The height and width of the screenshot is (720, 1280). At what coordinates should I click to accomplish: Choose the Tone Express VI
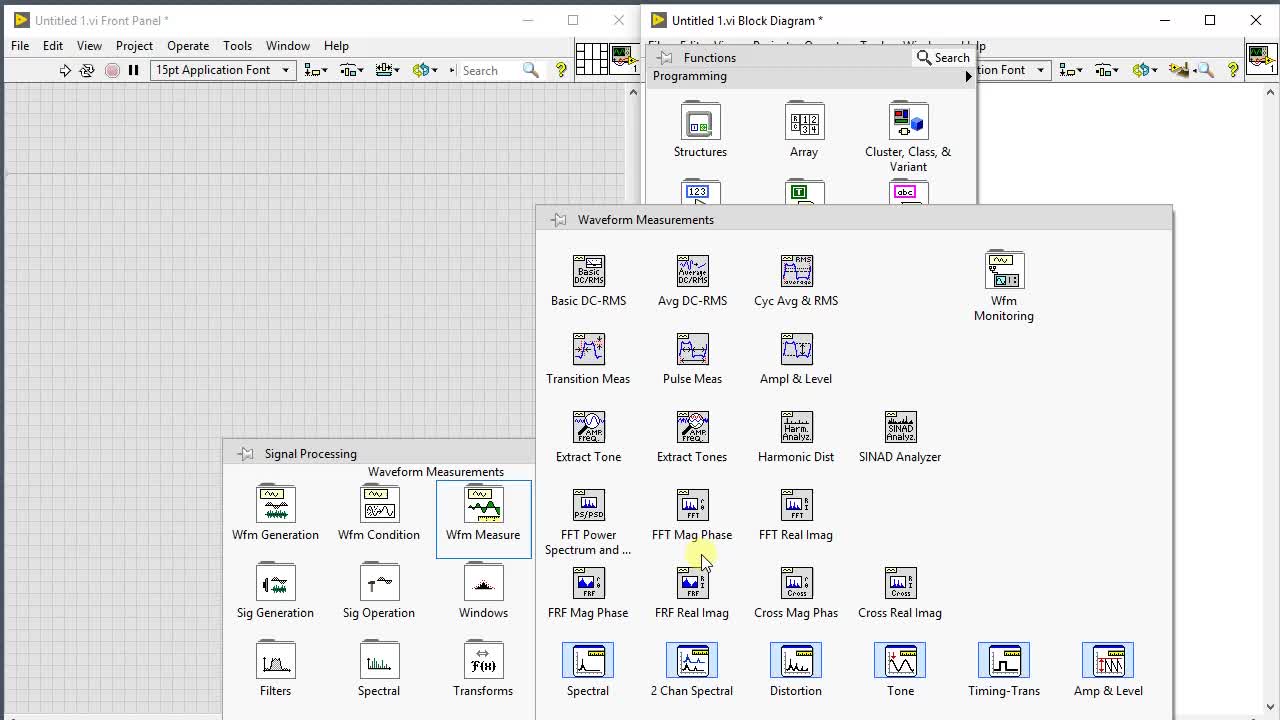pos(900,661)
